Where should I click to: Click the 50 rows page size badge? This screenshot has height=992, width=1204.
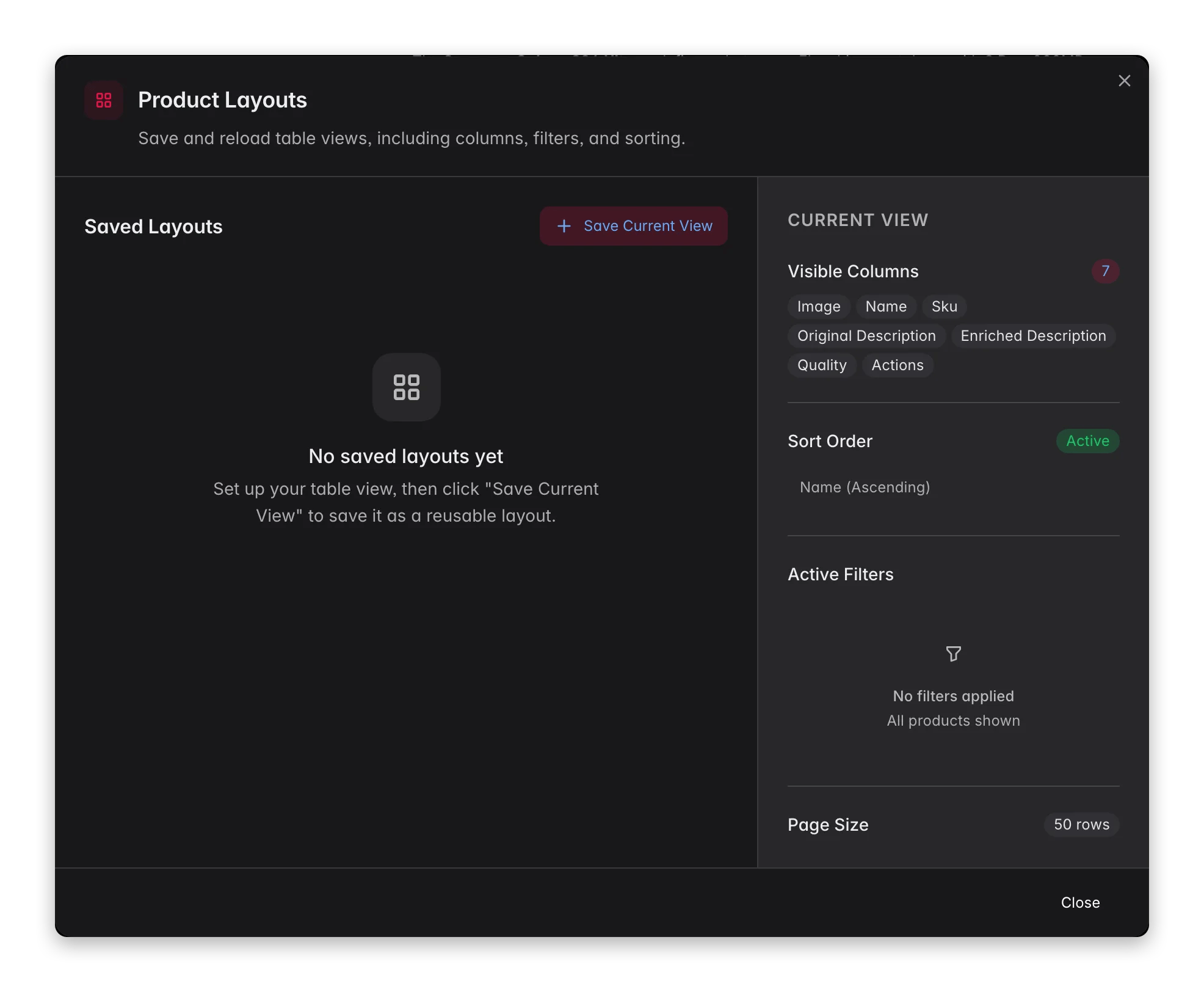[x=1081, y=825]
